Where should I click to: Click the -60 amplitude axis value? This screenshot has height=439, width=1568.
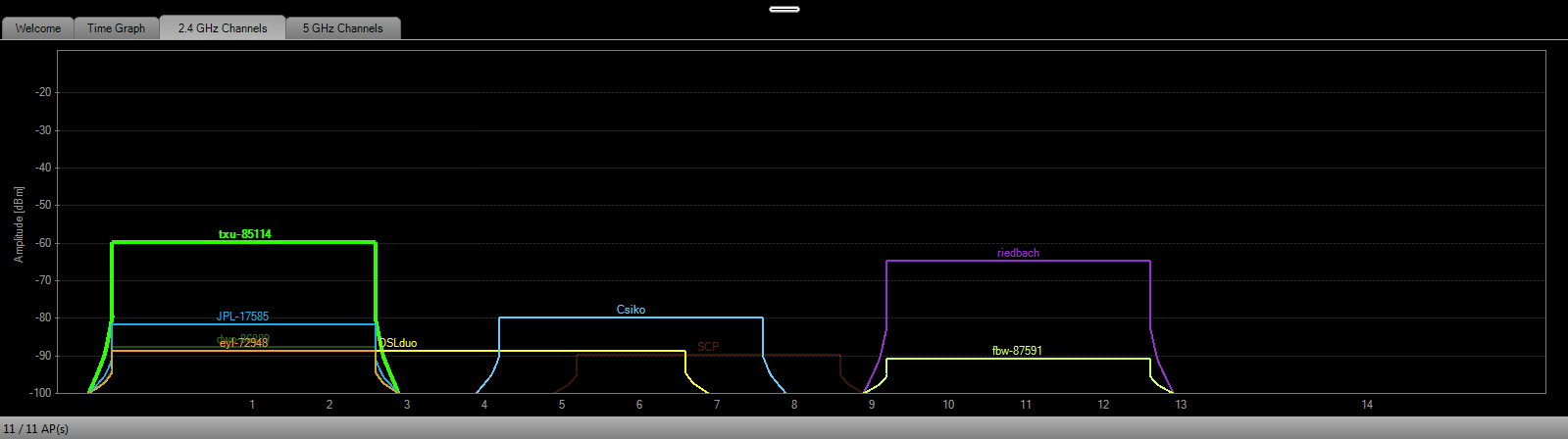tap(41, 243)
